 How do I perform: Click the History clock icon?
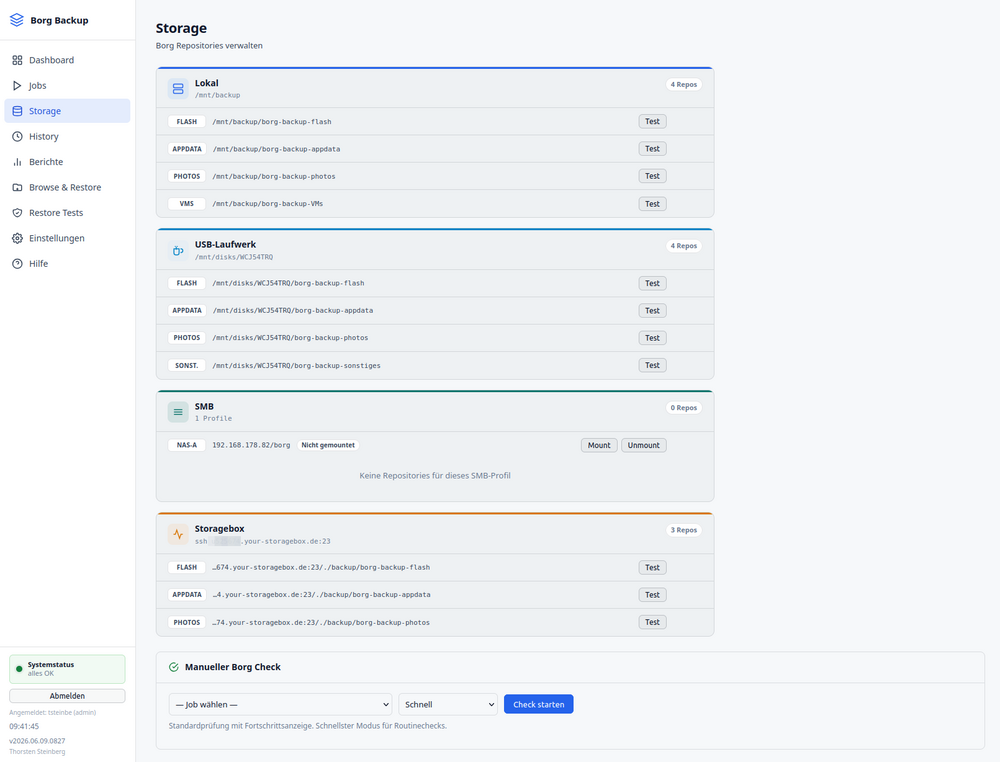[17, 136]
